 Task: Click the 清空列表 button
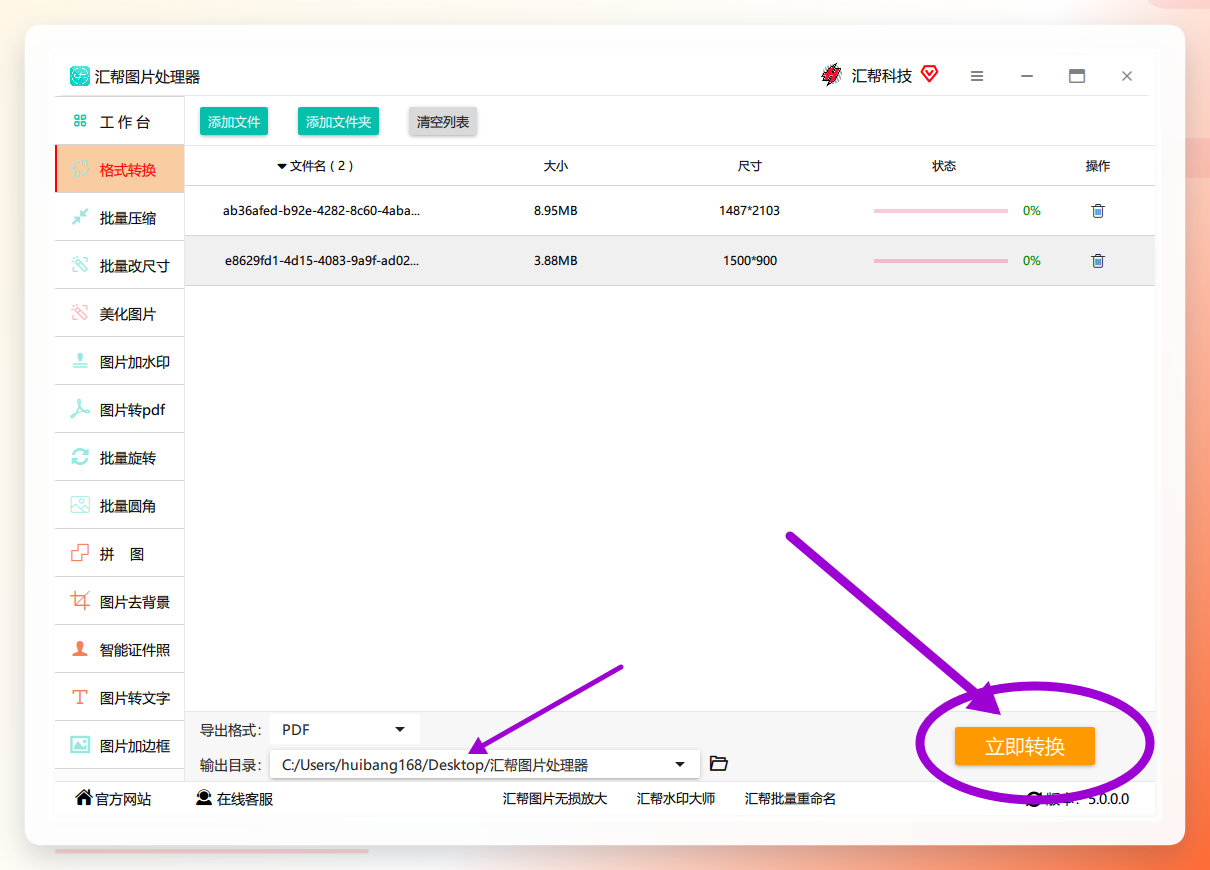pos(443,122)
